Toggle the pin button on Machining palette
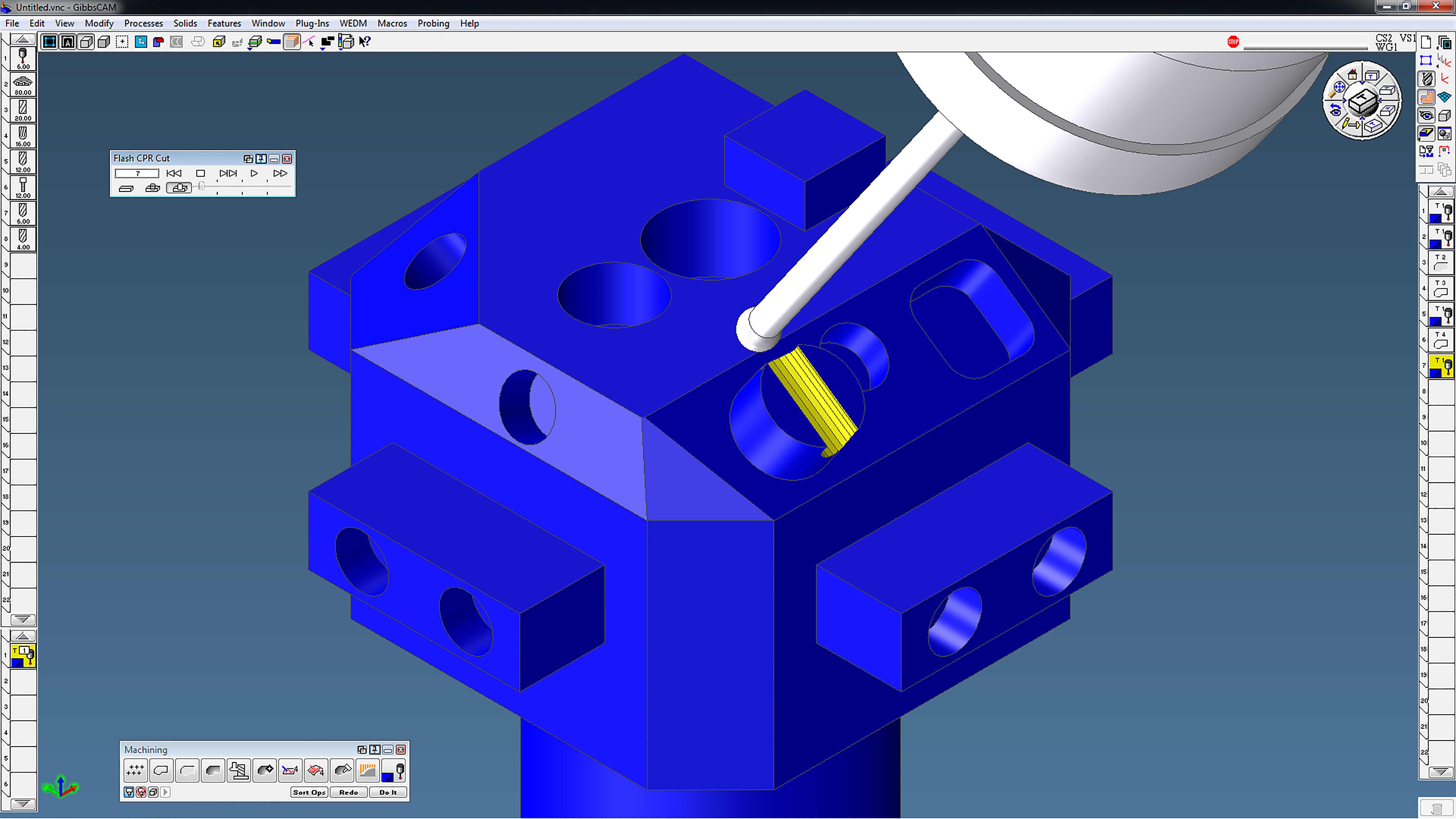 pyautogui.click(x=375, y=750)
